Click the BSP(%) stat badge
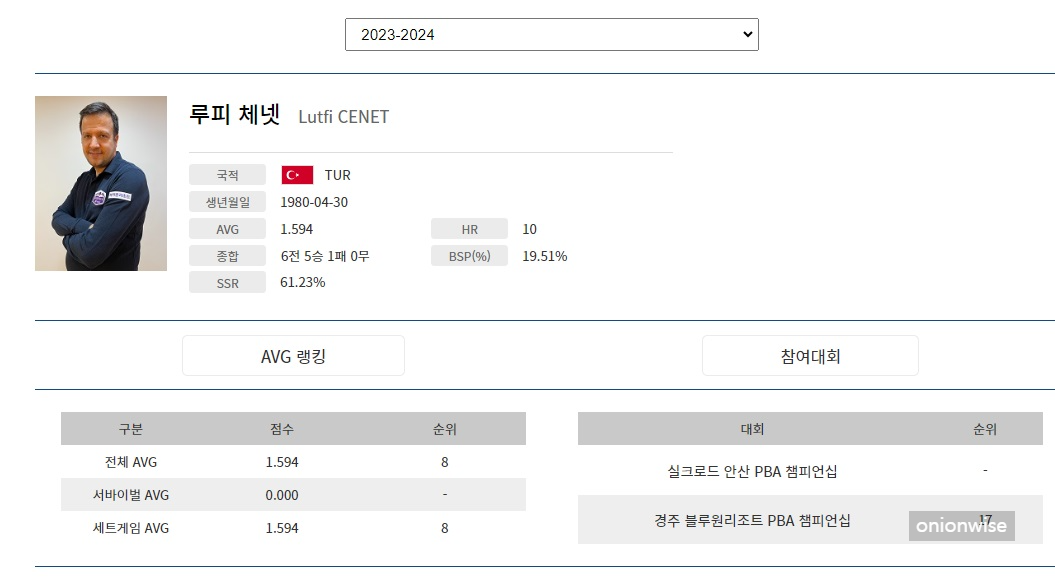This screenshot has height=581, width=1055. 469,255
